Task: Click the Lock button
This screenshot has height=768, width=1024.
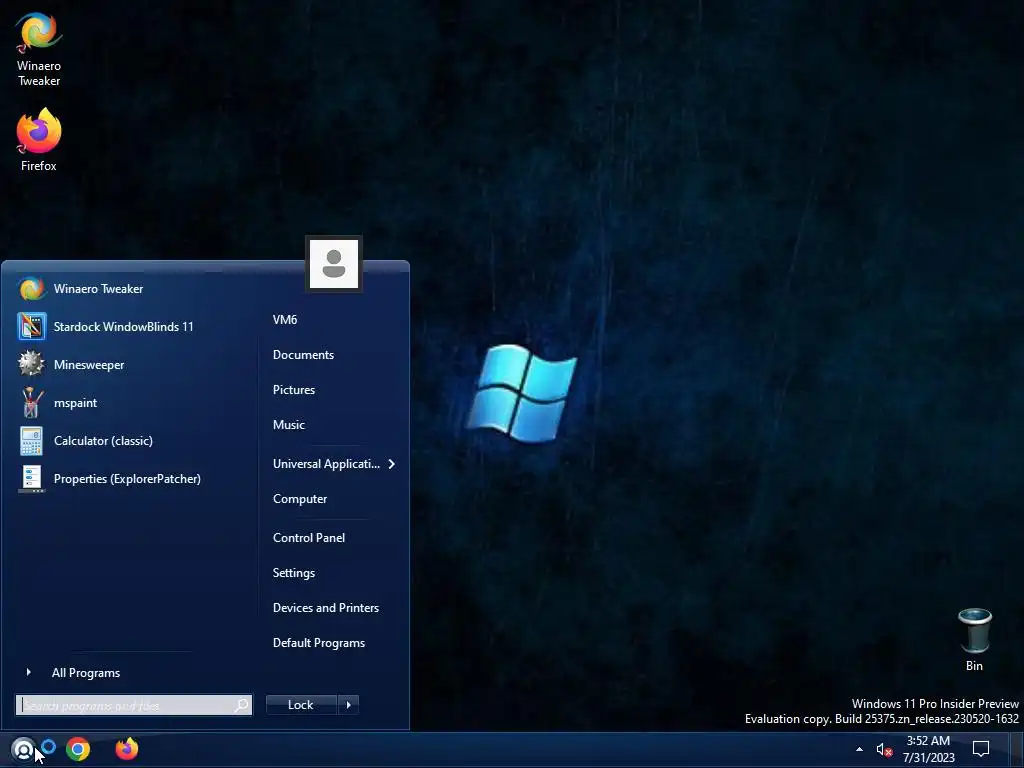Action: coord(301,705)
